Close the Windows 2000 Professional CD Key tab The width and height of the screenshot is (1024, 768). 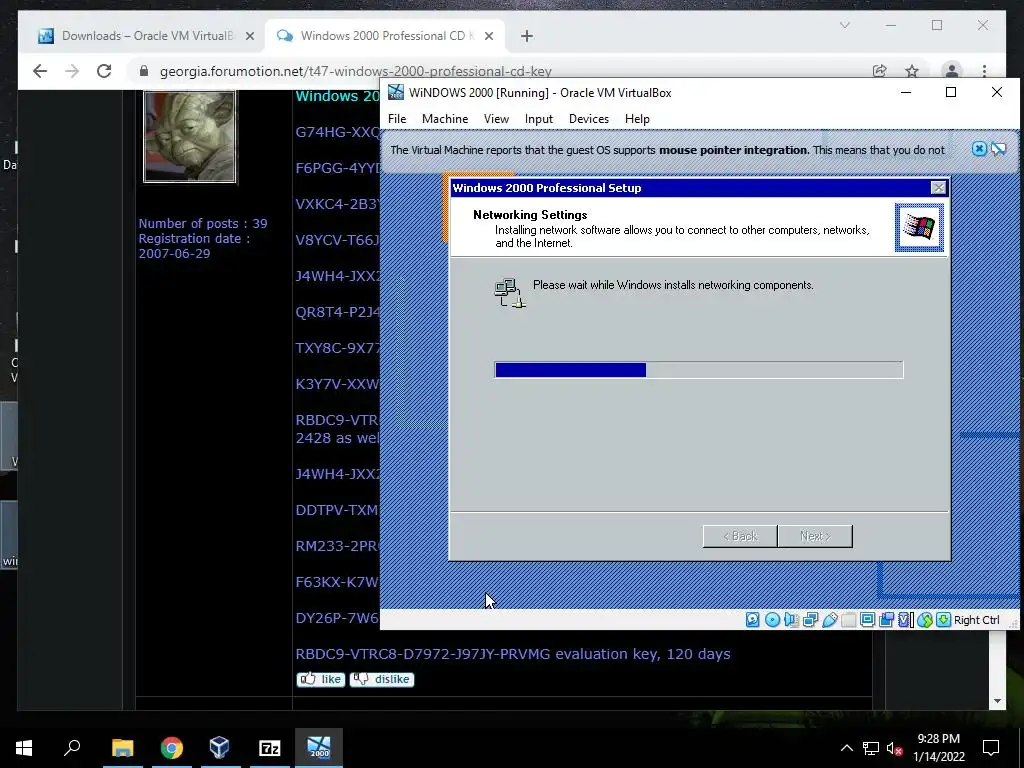coord(488,36)
